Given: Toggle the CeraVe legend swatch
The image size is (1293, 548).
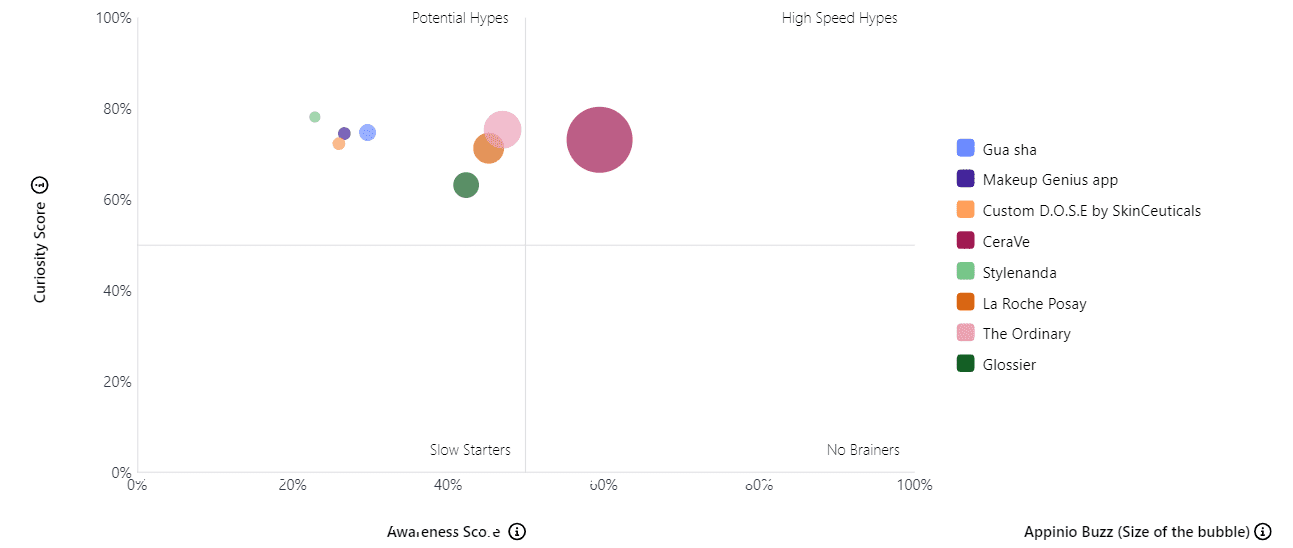Looking at the screenshot, I should 966,241.
